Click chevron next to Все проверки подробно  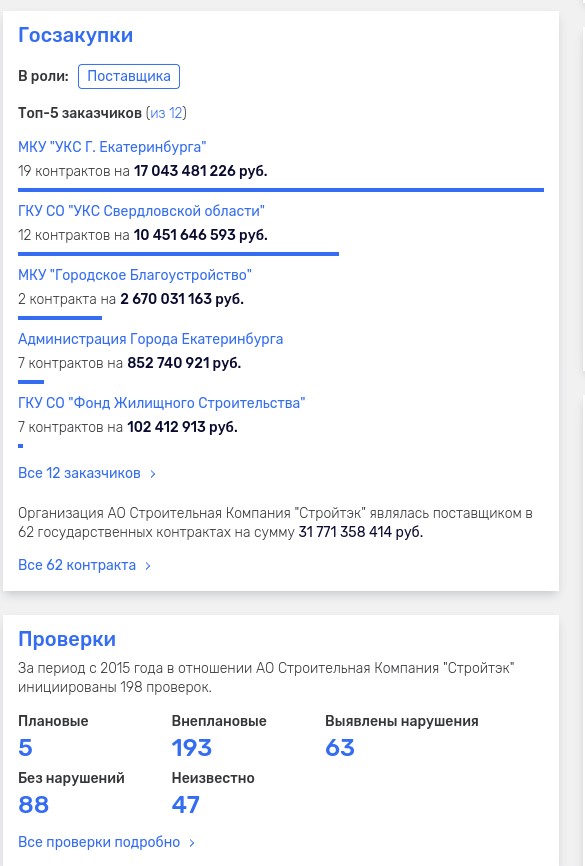tap(192, 843)
